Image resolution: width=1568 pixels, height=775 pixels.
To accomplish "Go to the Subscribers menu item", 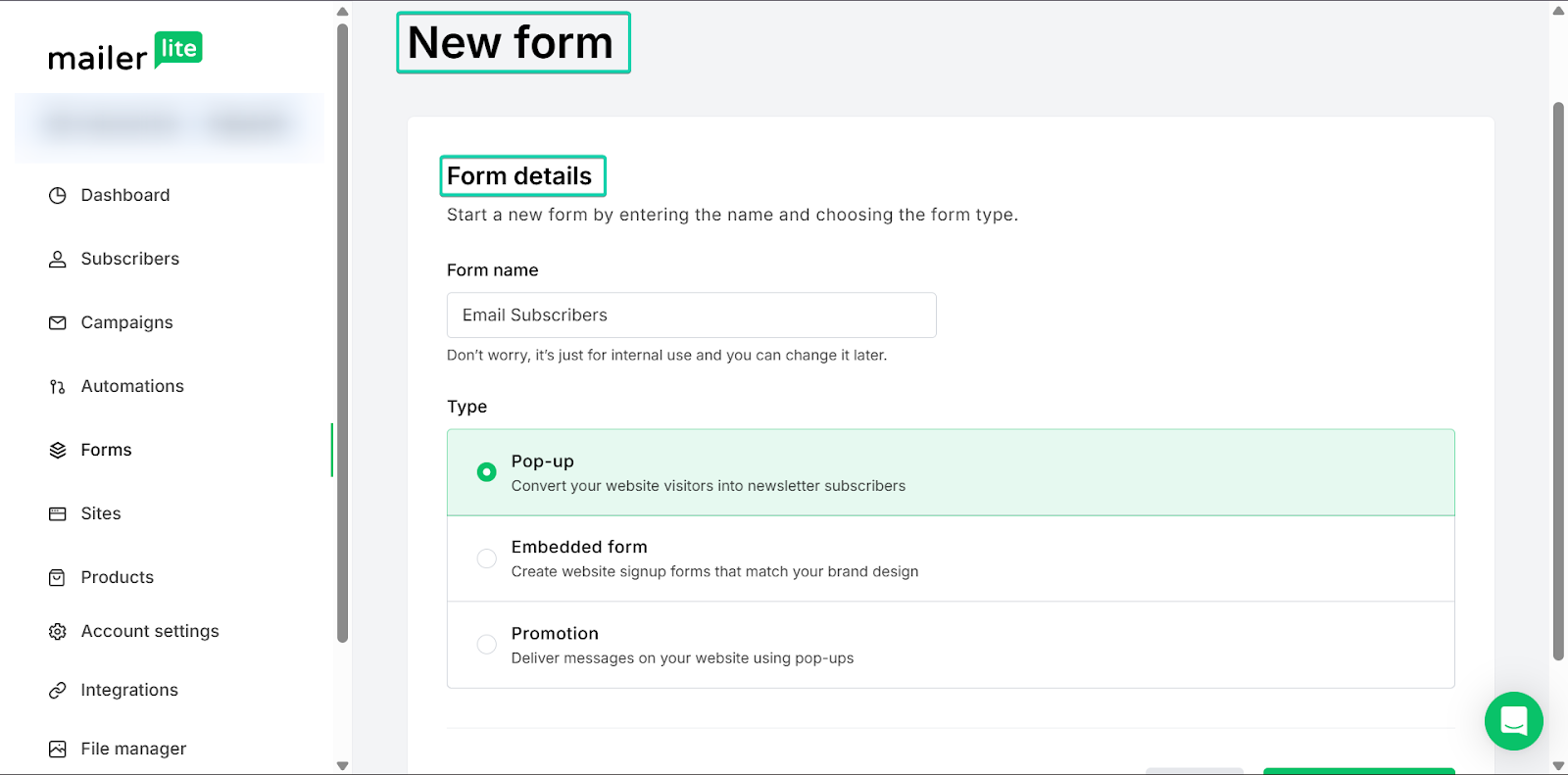I will [129, 260].
